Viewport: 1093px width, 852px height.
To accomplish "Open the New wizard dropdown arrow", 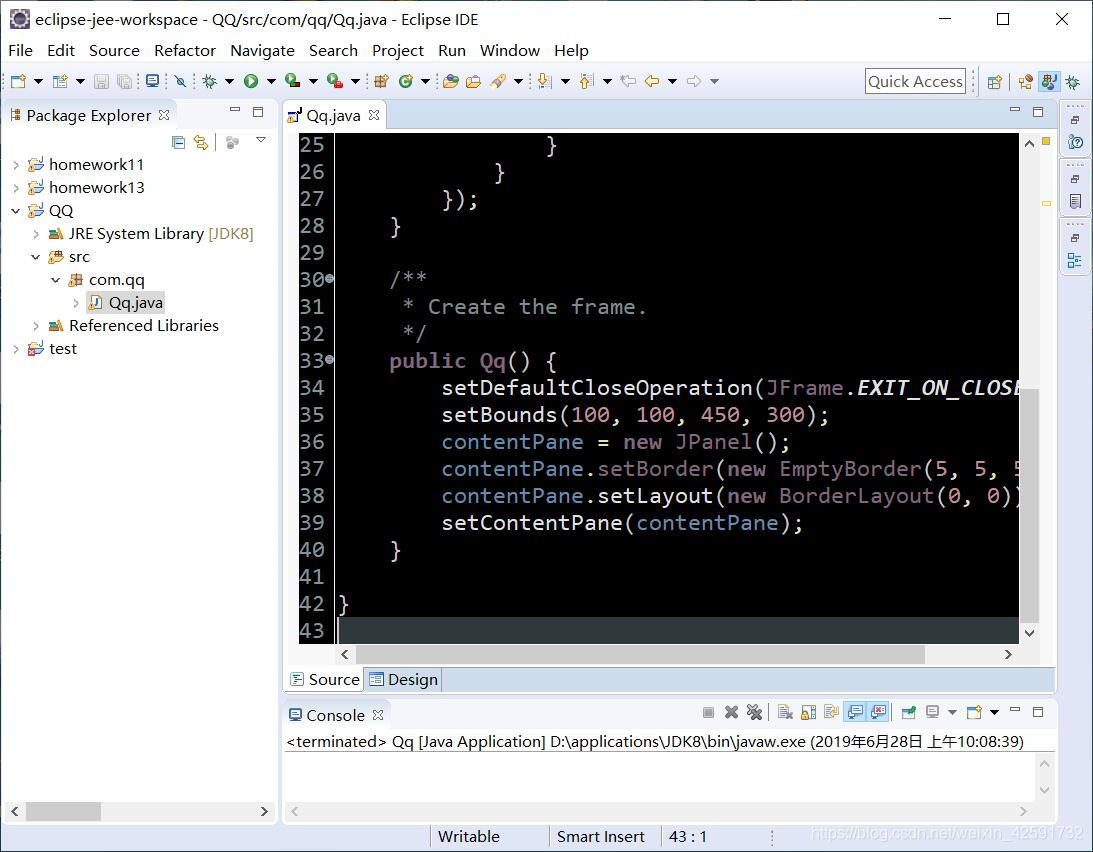I will coord(38,82).
